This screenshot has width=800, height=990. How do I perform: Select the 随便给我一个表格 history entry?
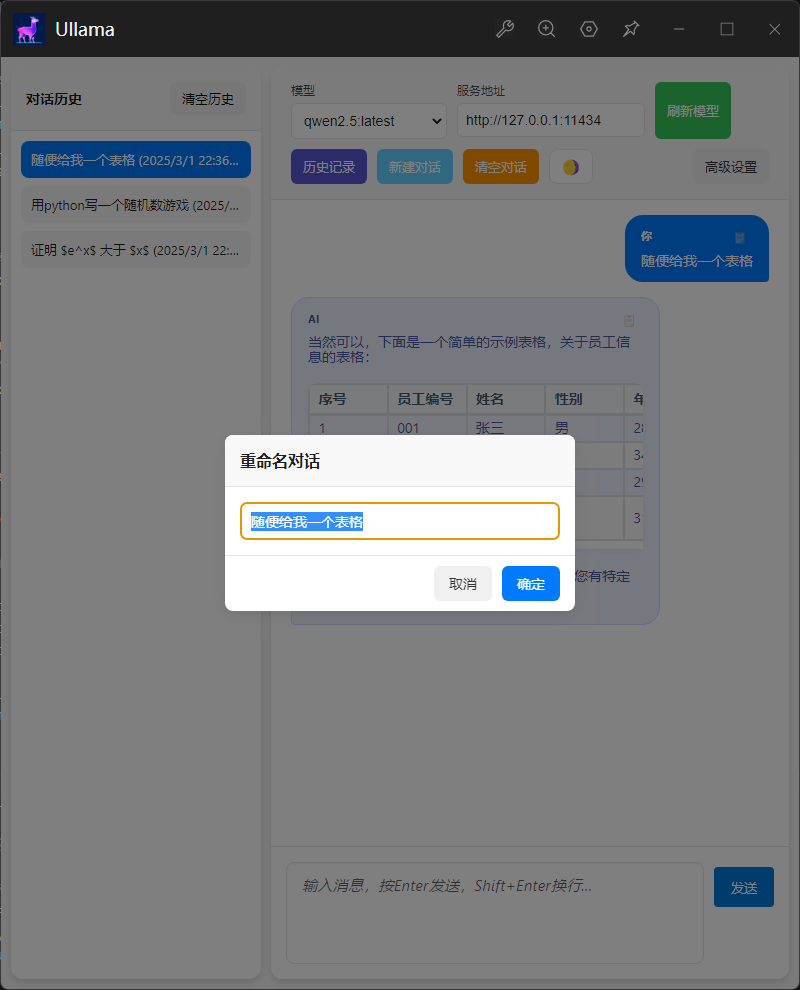tap(135, 160)
